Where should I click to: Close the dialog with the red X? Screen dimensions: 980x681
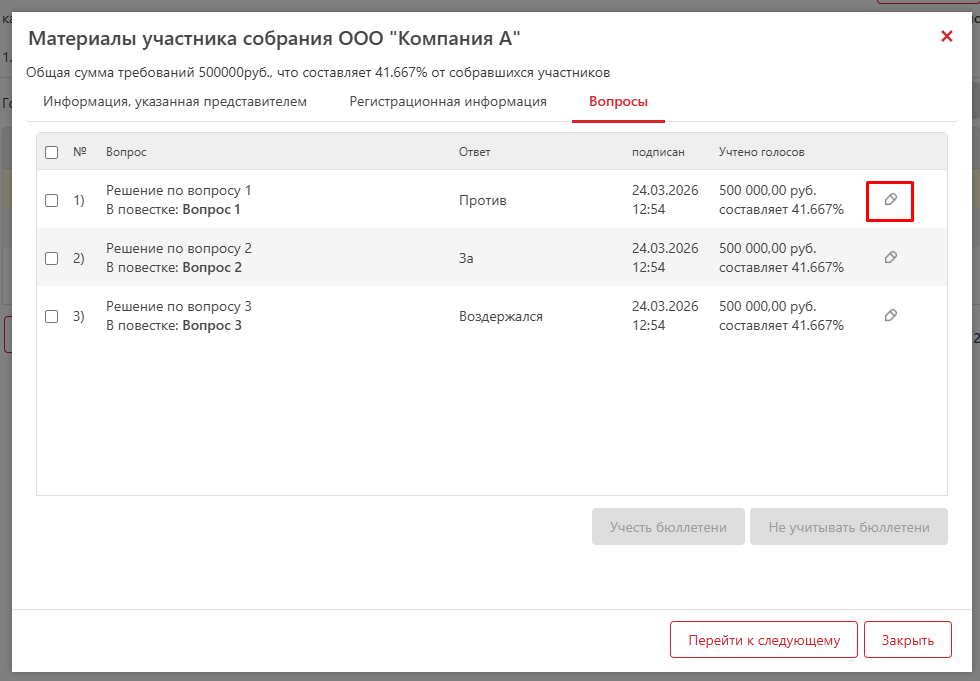tap(947, 37)
